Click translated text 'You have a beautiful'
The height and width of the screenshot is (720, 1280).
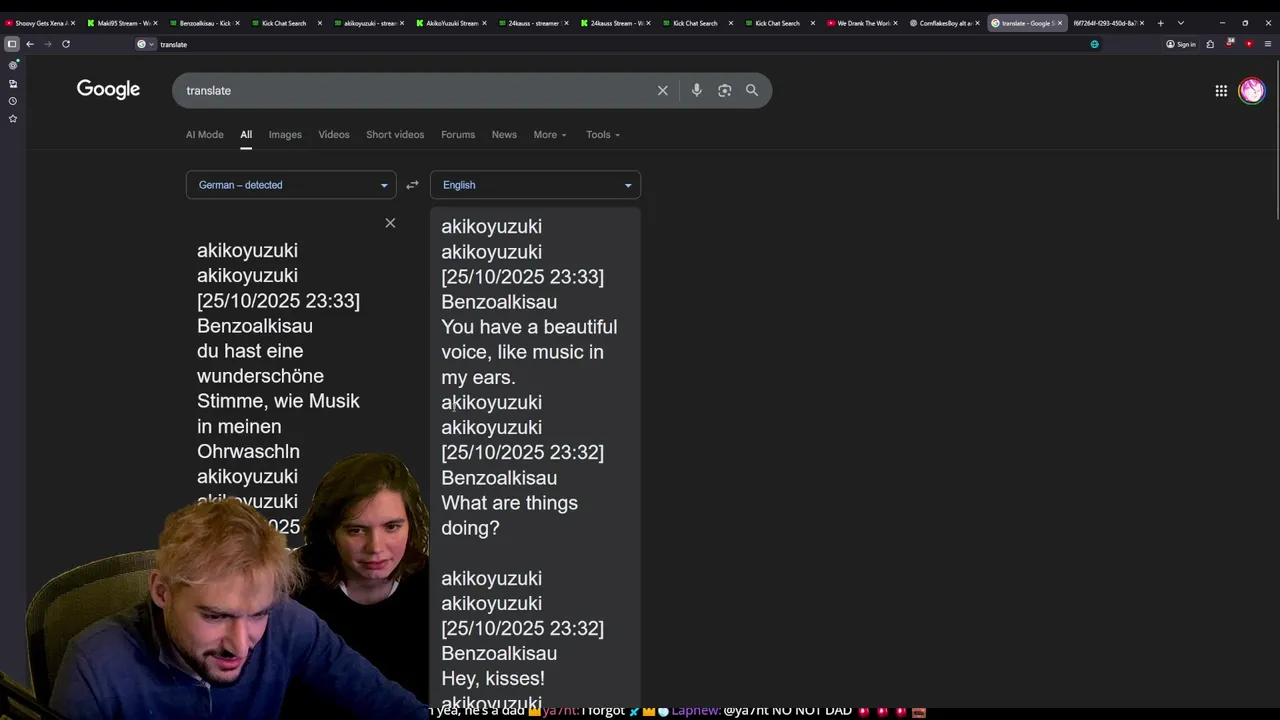tap(529, 327)
